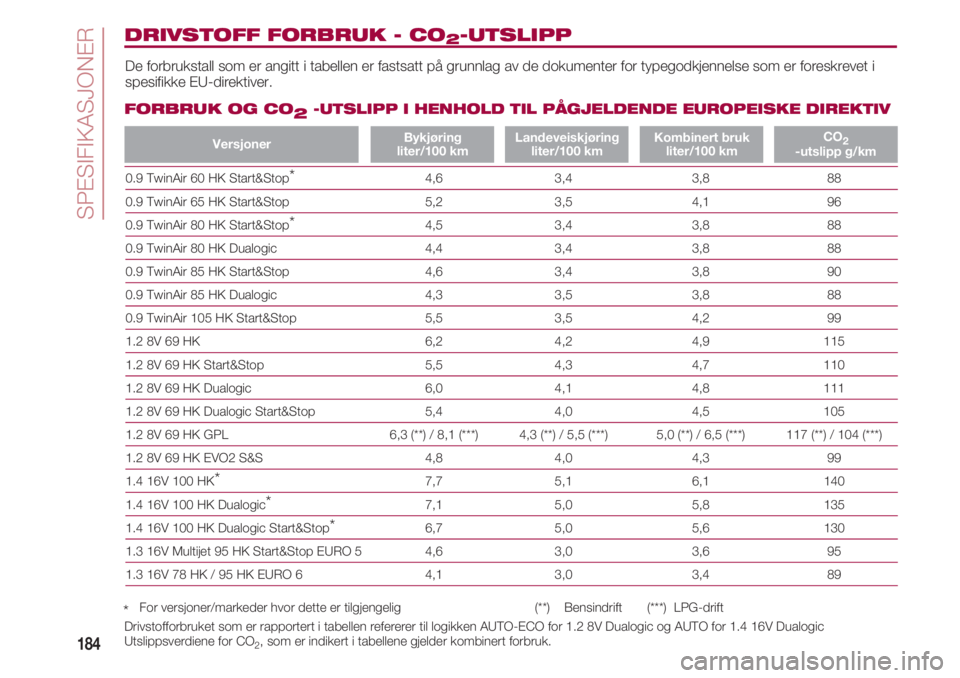Click CO2 value "130"
This screenshot has width=960, height=678.
[834, 528]
